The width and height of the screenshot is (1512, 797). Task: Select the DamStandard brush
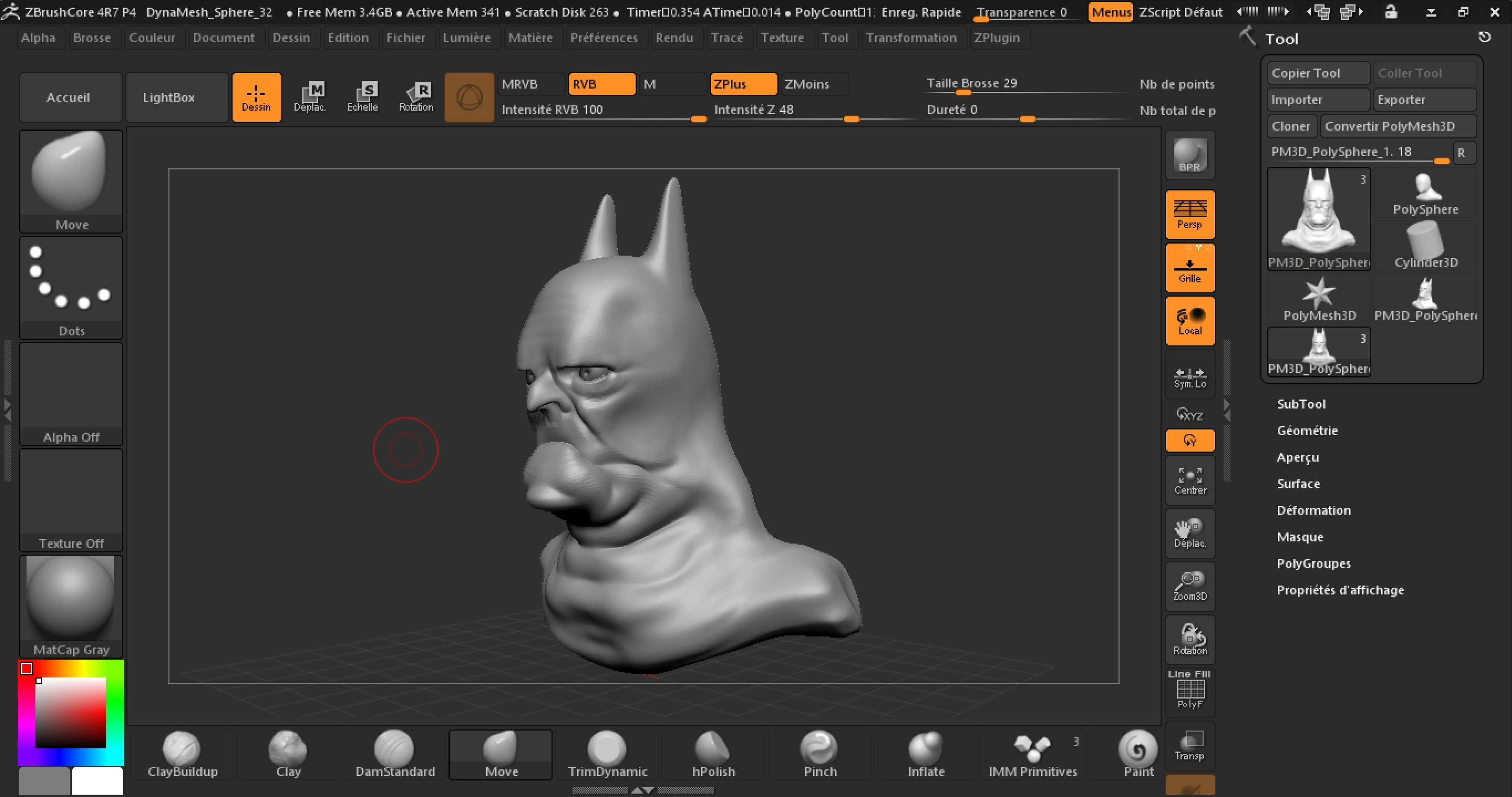click(x=395, y=755)
